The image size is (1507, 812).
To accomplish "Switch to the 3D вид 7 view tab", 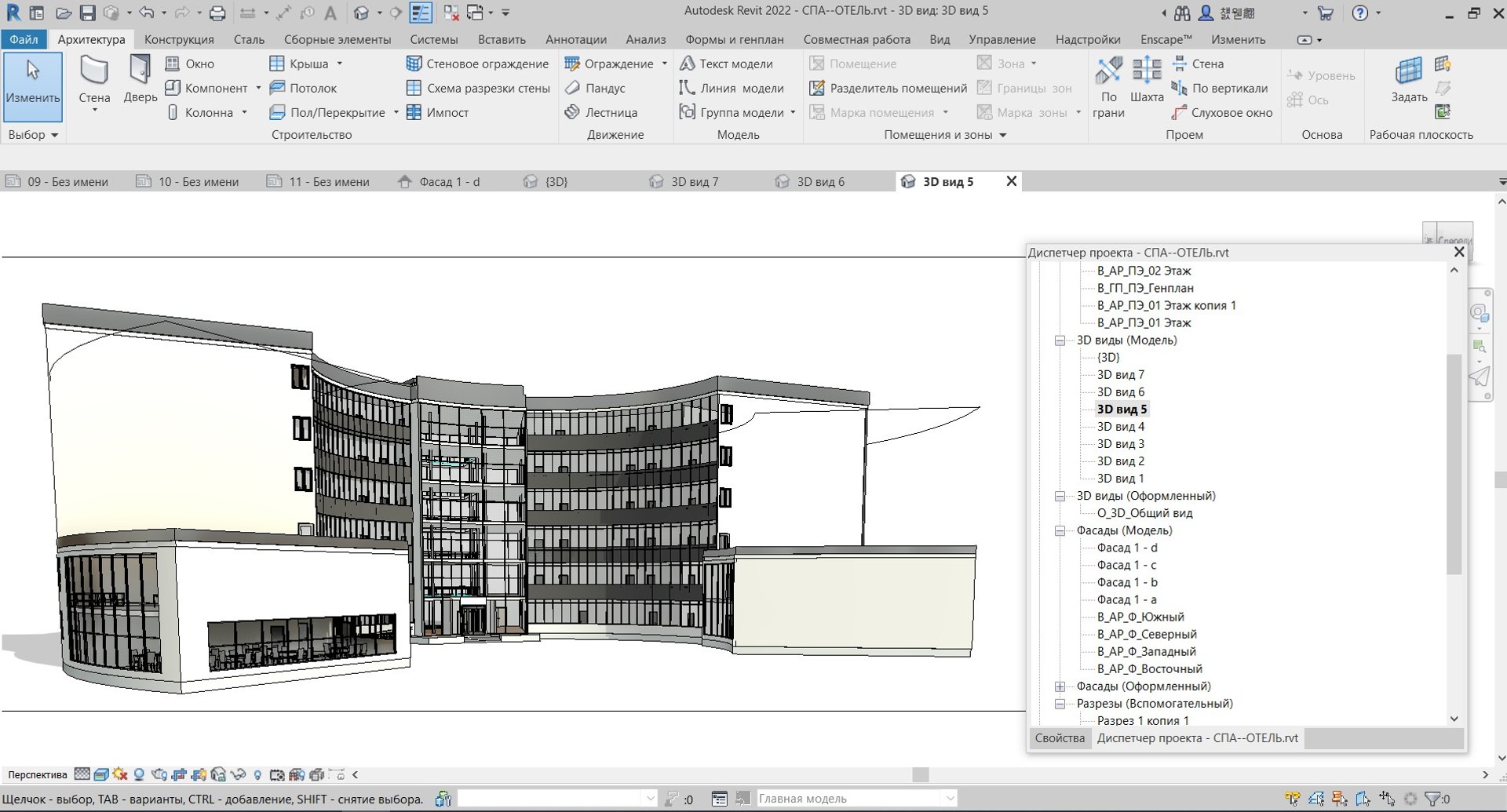I will tap(695, 181).
